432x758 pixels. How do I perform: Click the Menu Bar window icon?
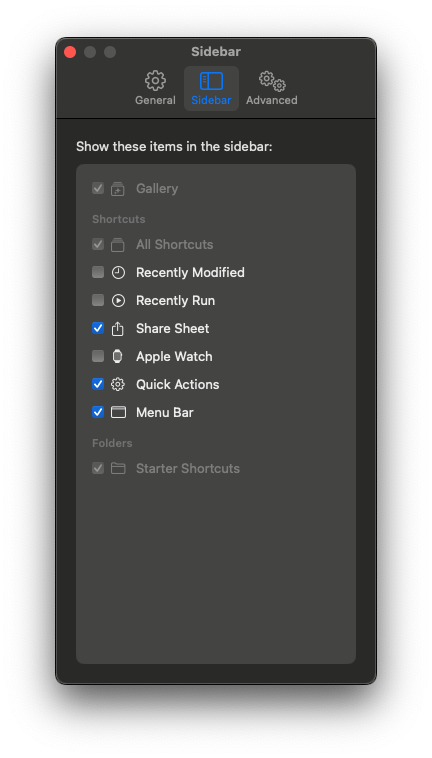pyautogui.click(x=118, y=412)
